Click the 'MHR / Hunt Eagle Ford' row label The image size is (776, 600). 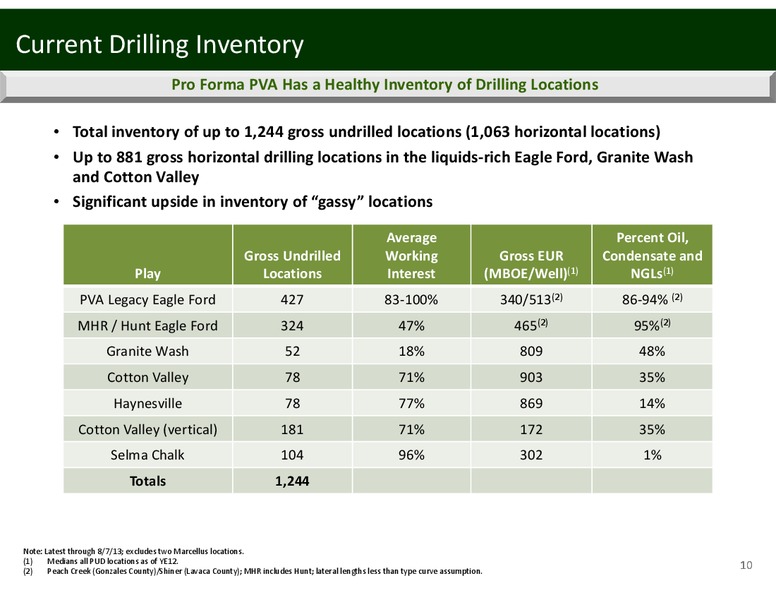coord(147,326)
